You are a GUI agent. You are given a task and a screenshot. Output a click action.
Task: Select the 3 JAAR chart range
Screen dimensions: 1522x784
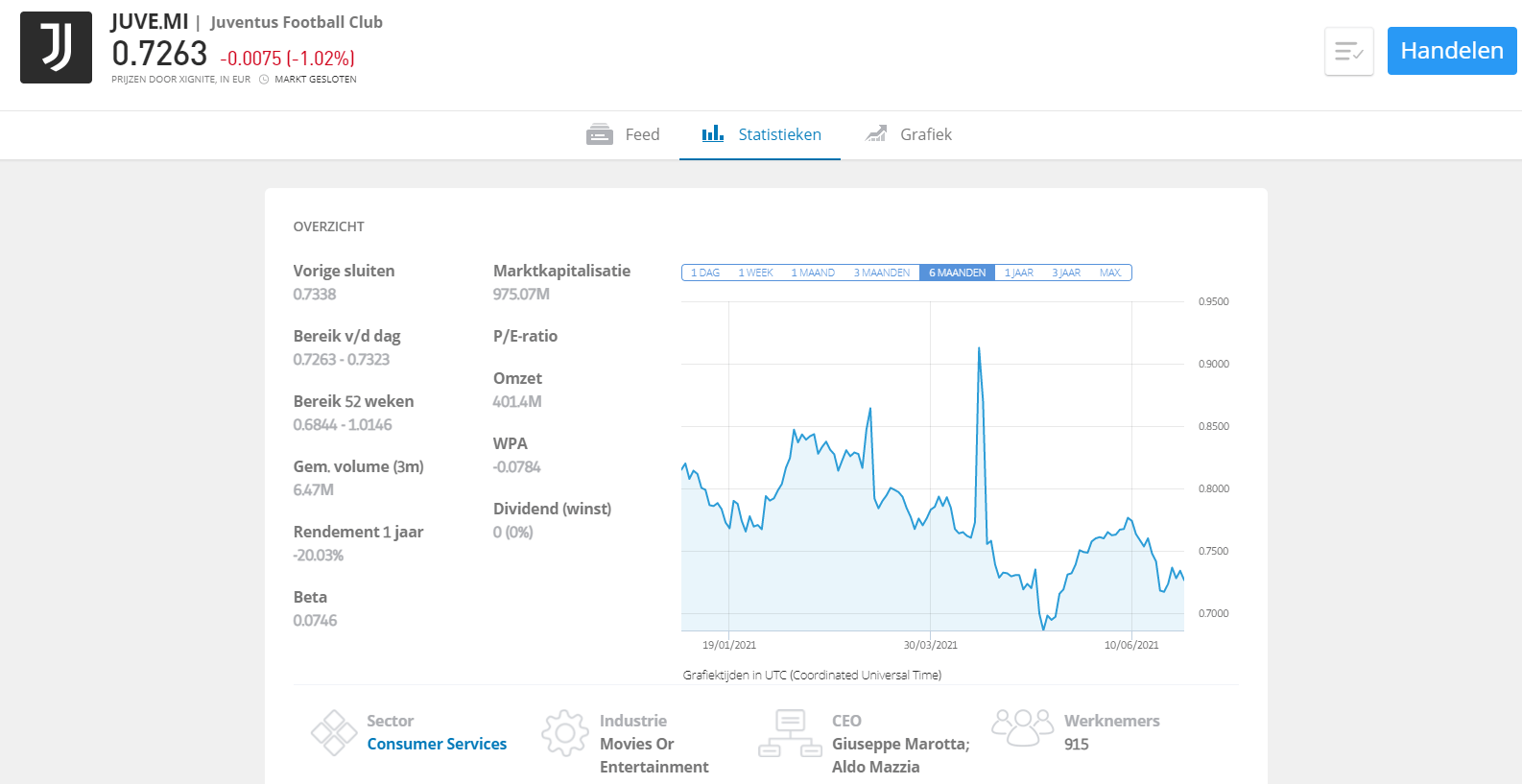tap(1066, 273)
